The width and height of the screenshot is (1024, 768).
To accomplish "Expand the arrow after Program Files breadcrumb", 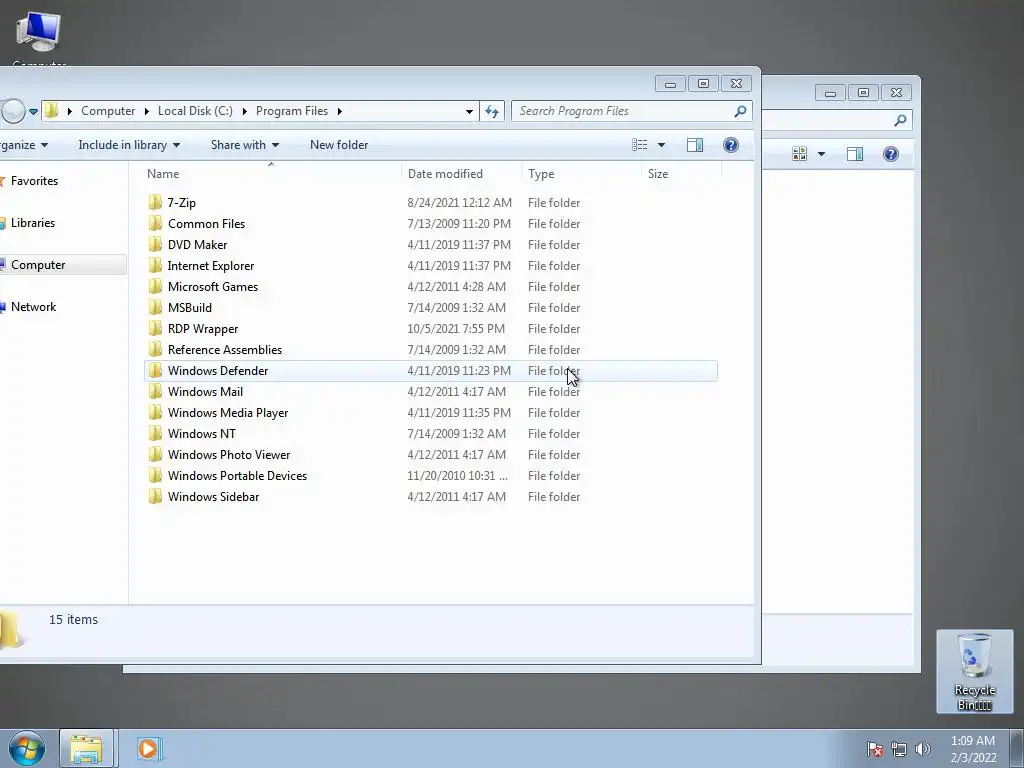I will click(340, 111).
